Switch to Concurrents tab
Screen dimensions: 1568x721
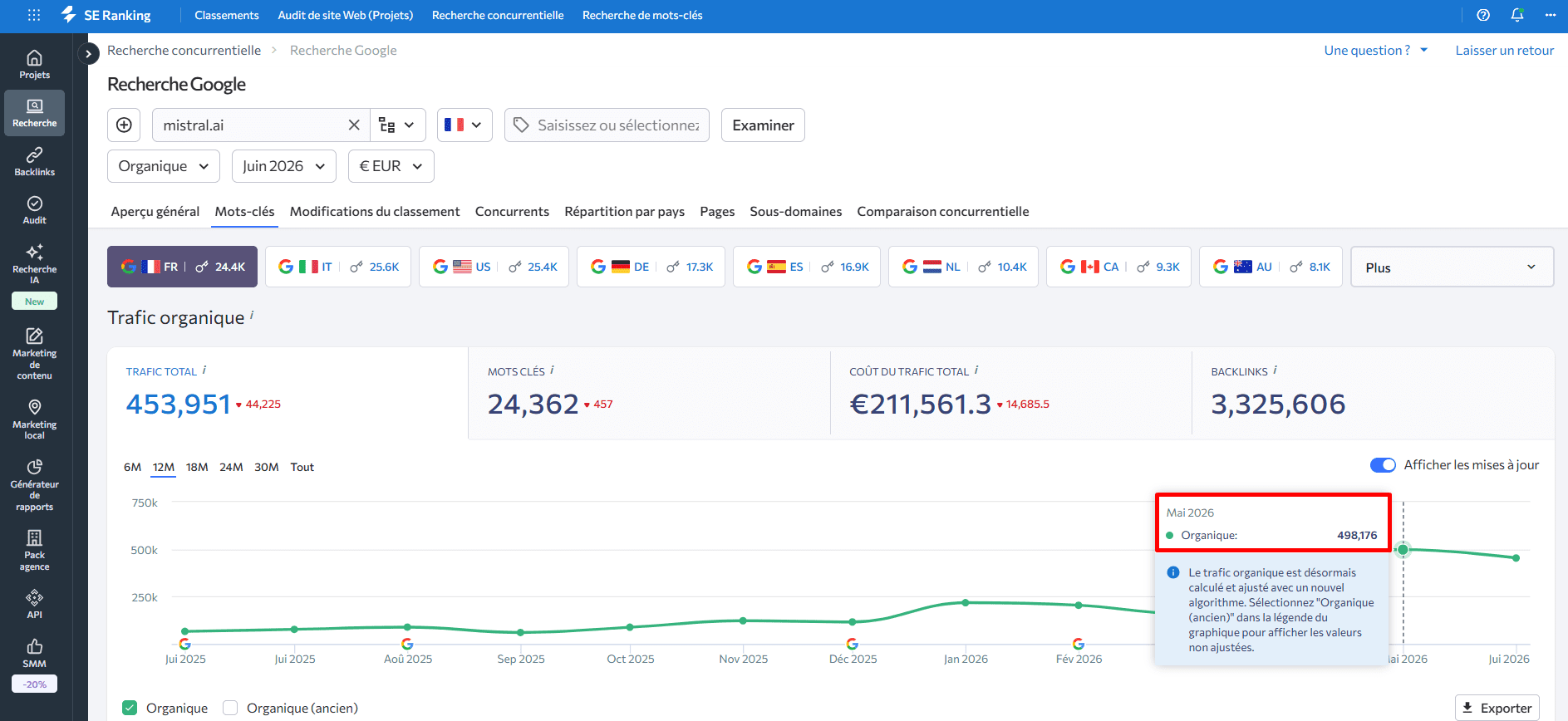tap(512, 211)
